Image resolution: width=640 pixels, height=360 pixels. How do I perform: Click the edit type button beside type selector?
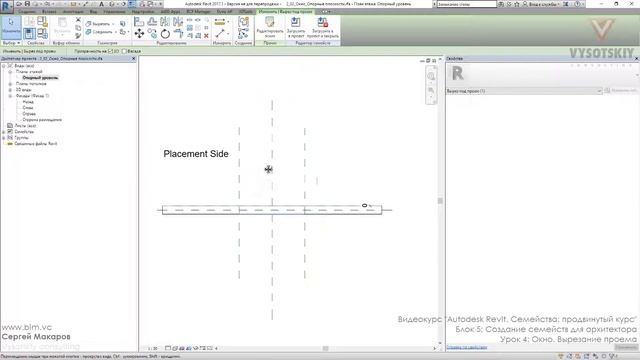pos(621,91)
